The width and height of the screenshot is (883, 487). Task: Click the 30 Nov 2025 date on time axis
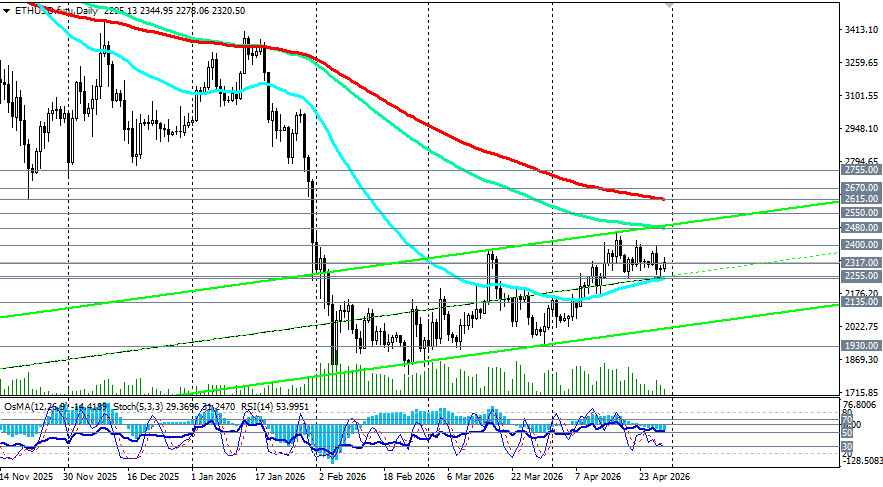(x=91, y=477)
